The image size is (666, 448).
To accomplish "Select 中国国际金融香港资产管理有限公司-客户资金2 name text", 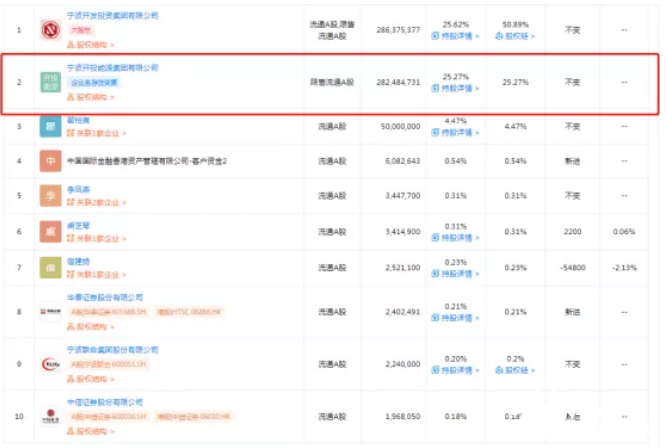I will click(x=147, y=161).
